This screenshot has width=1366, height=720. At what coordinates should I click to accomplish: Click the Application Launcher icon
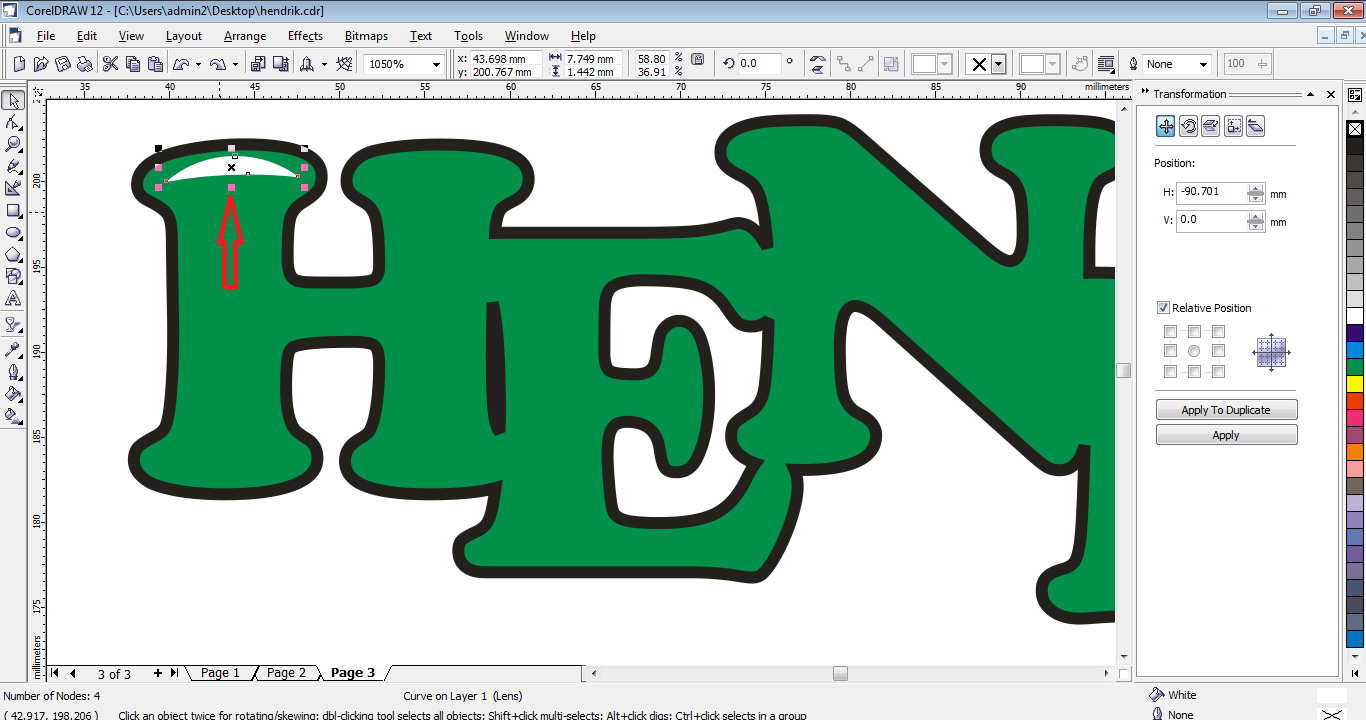(307, 64)
